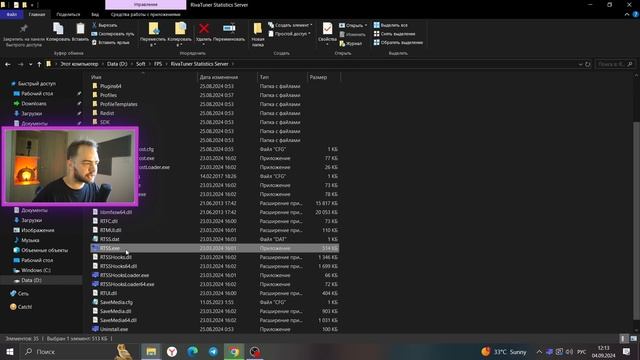Click the Вставить paste clipboard icon
Image resolution: width=640 pixels, height=360 pixels.
[x=80, y=28]
